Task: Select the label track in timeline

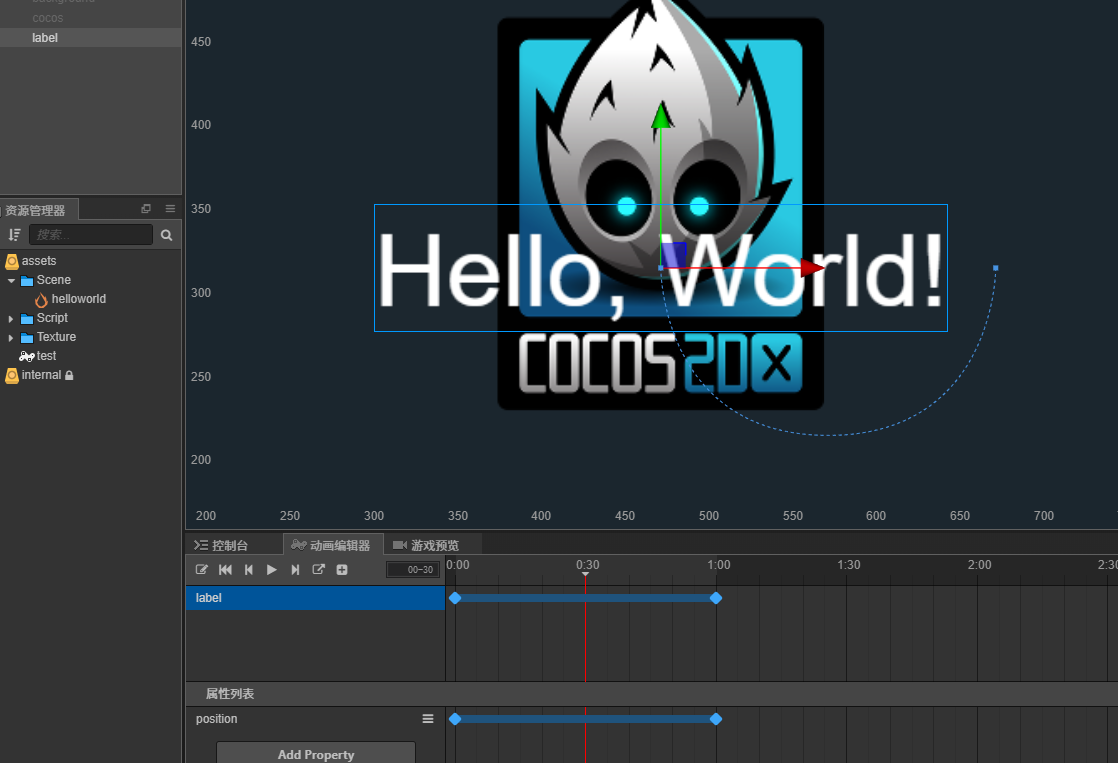Action: [x=315, y=598]
